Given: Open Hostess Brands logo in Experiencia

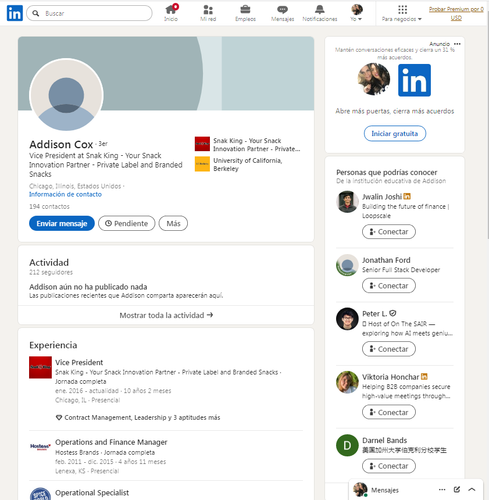Looking at the screenshot, I should [x=40, y=446].
